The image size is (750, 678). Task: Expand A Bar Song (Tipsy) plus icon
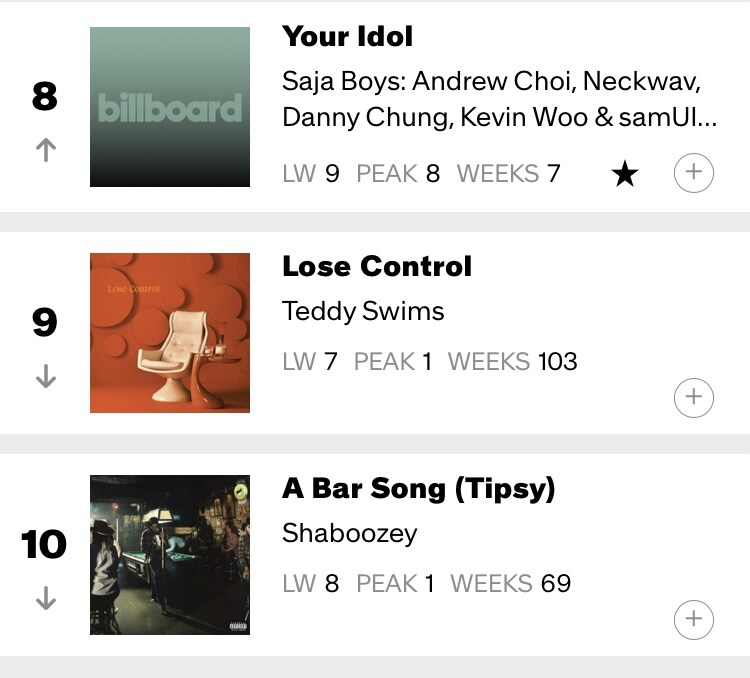pos(694,618)
